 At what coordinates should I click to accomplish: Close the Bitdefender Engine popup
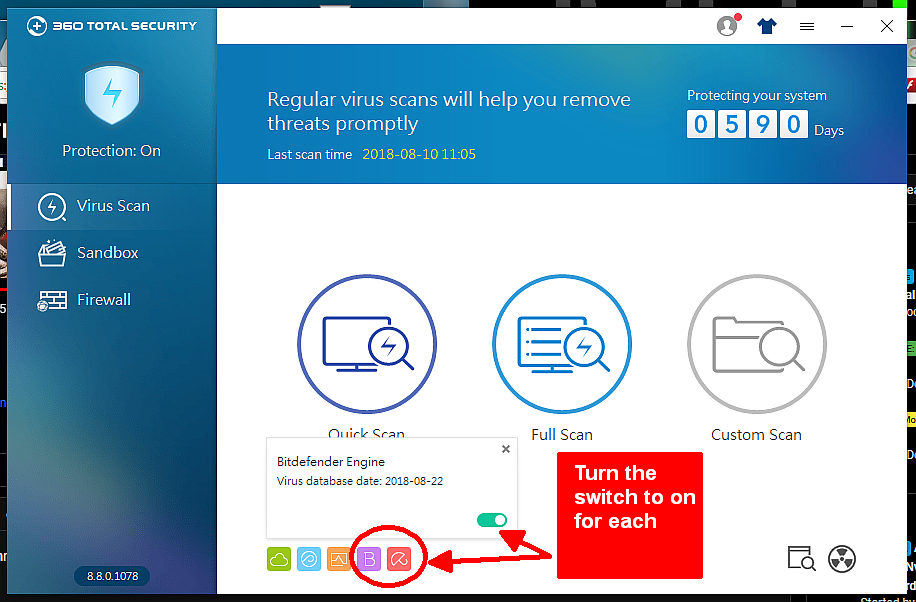506,449
